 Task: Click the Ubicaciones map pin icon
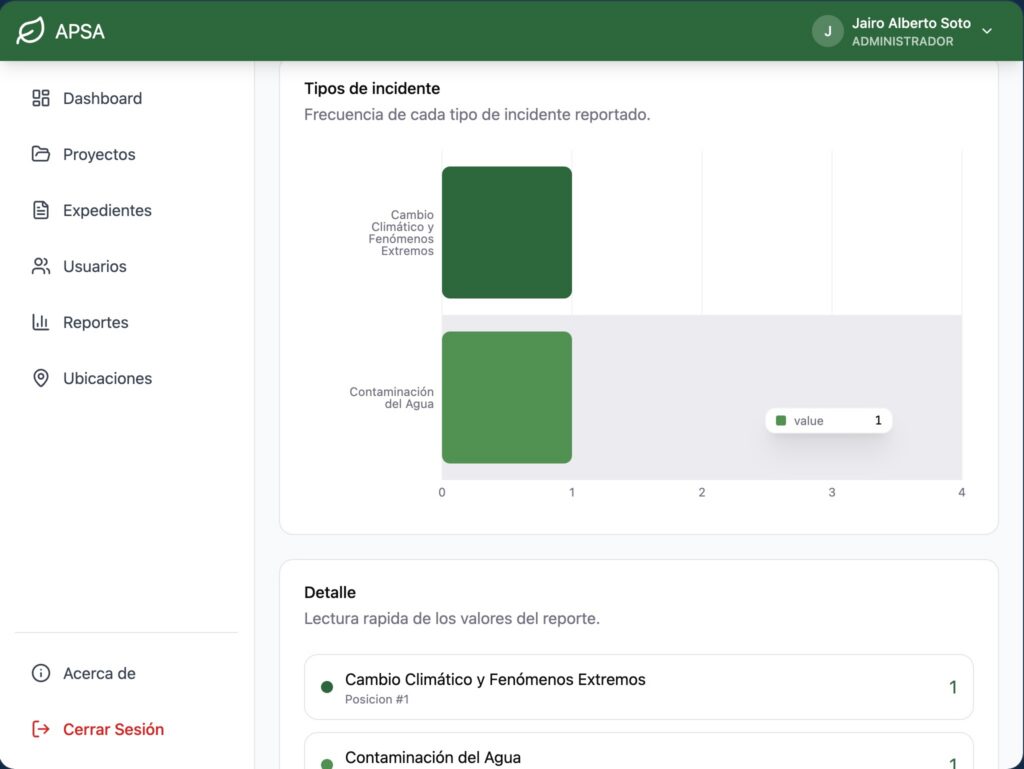[x=41, y=378]
